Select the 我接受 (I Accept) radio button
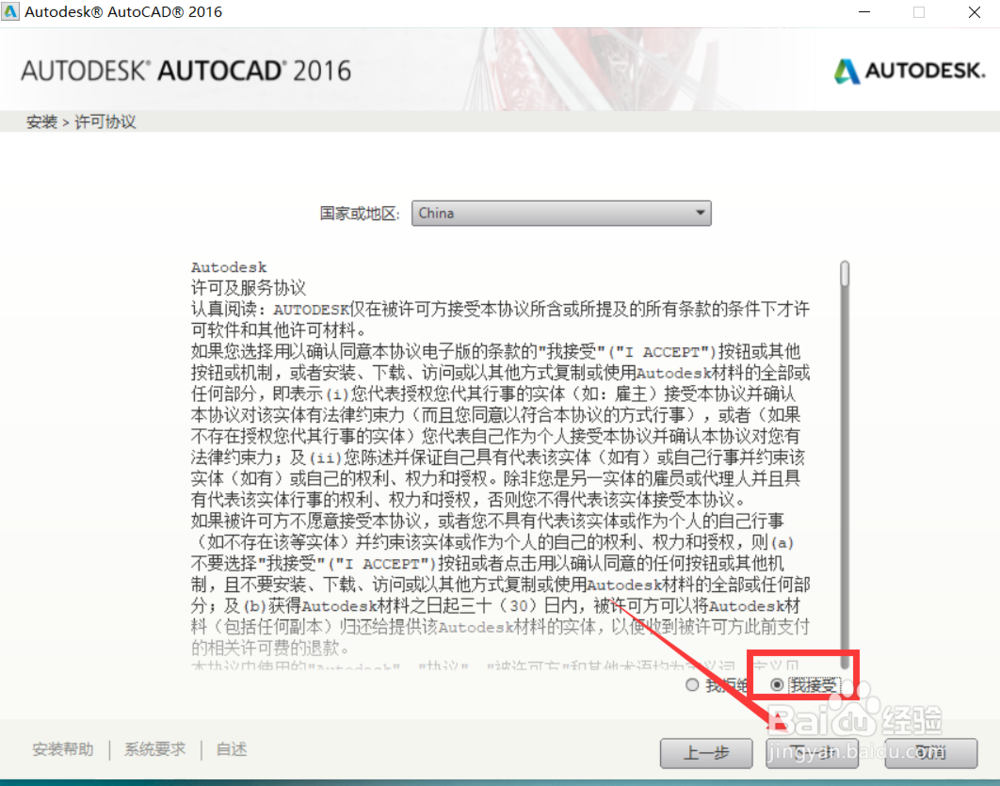1000x786 pixels. pos(777,685)
